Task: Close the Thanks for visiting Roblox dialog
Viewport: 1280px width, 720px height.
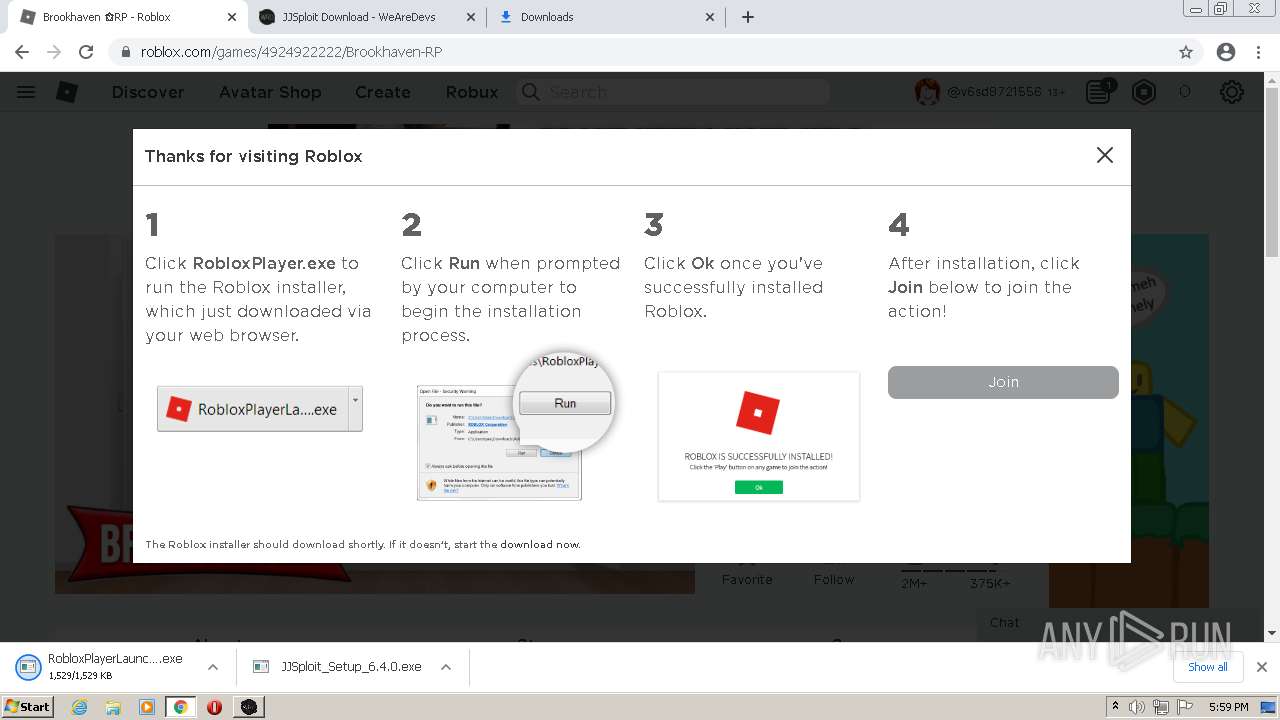Action: pyautogui.click(x=1105, y=155)
